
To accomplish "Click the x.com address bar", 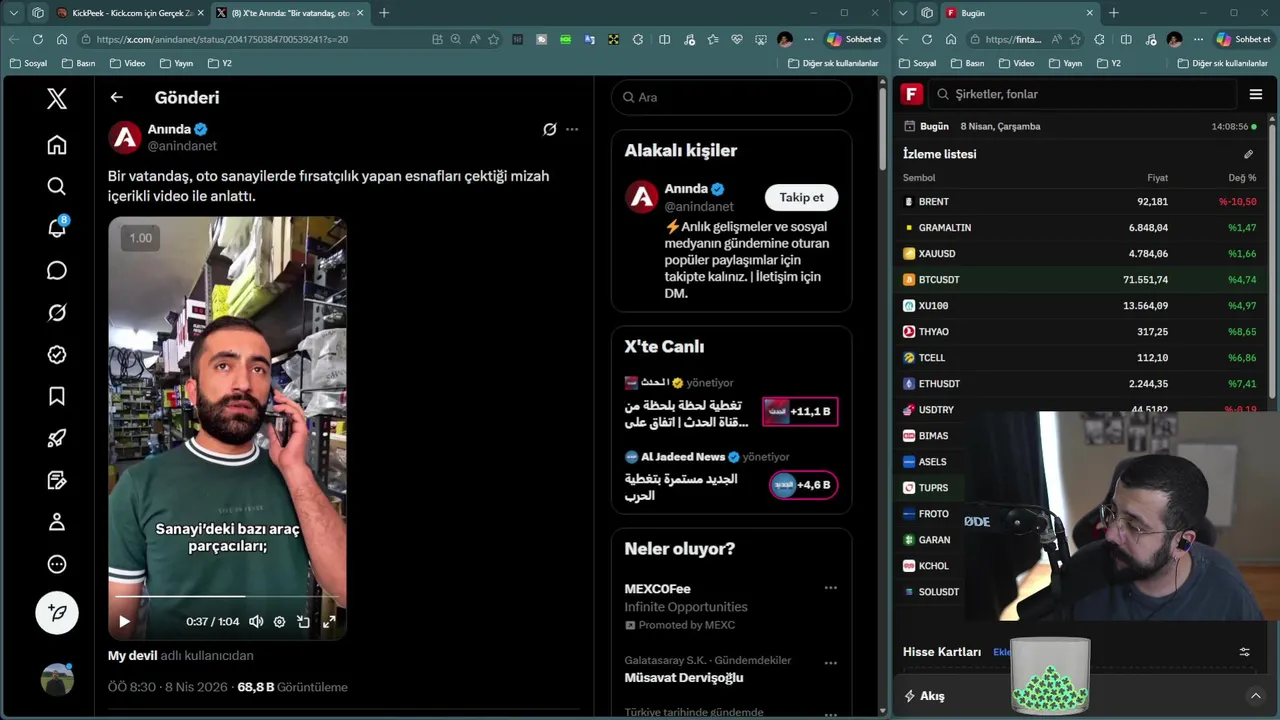I will pos(255,39).
